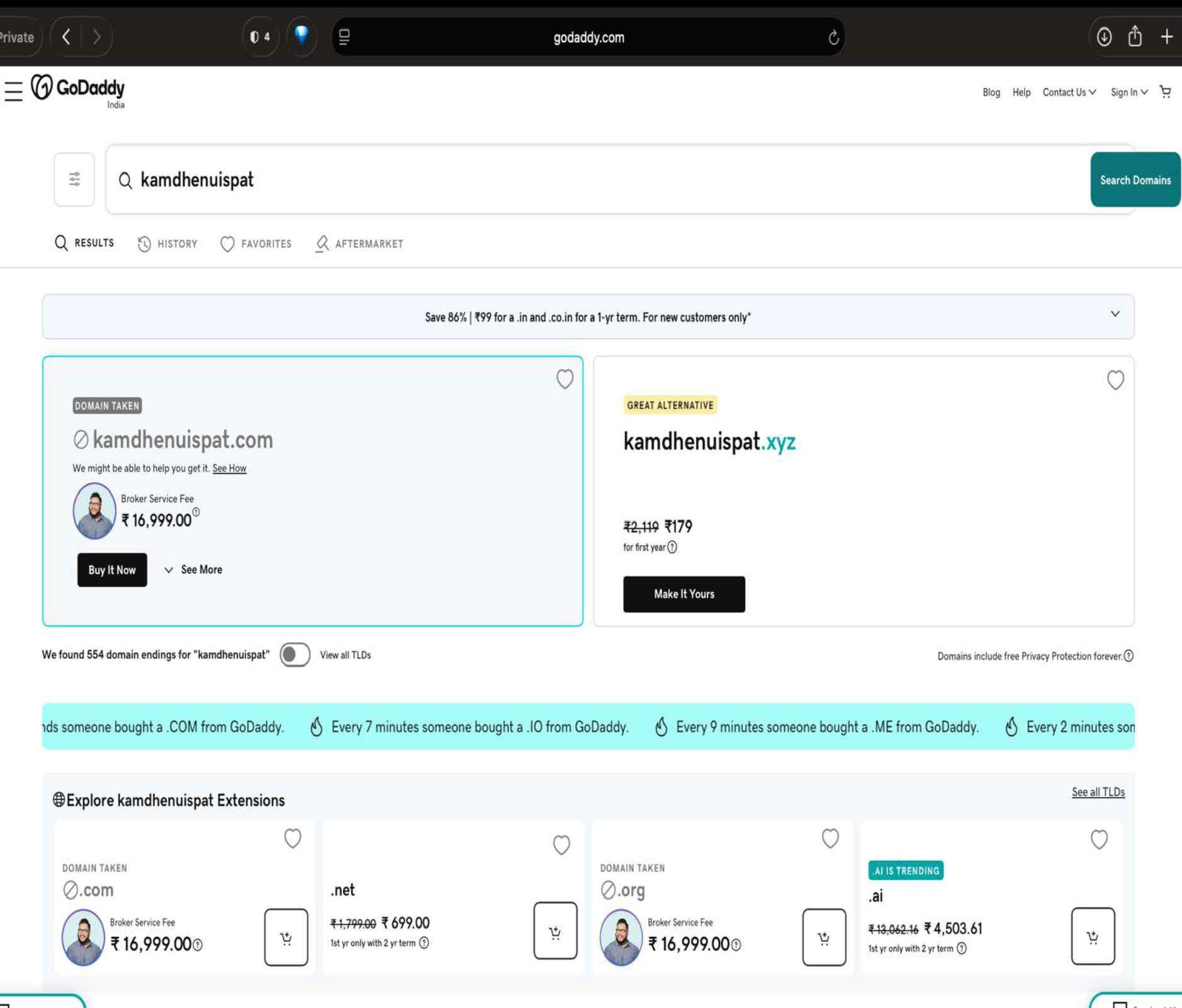Favorite the .com extension card
Screen dimensions: 1182x1008
(293, 838)
